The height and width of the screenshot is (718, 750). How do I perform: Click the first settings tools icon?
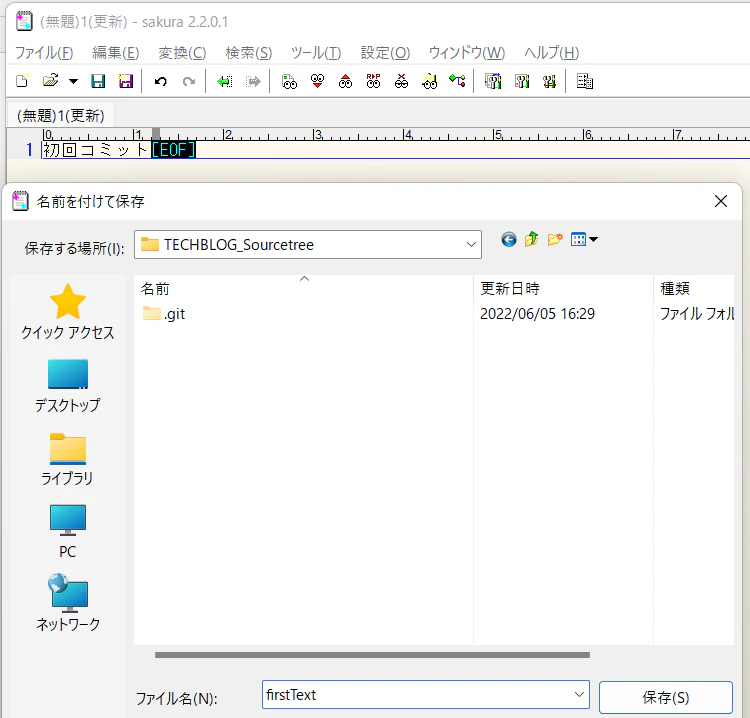(493, 81)
